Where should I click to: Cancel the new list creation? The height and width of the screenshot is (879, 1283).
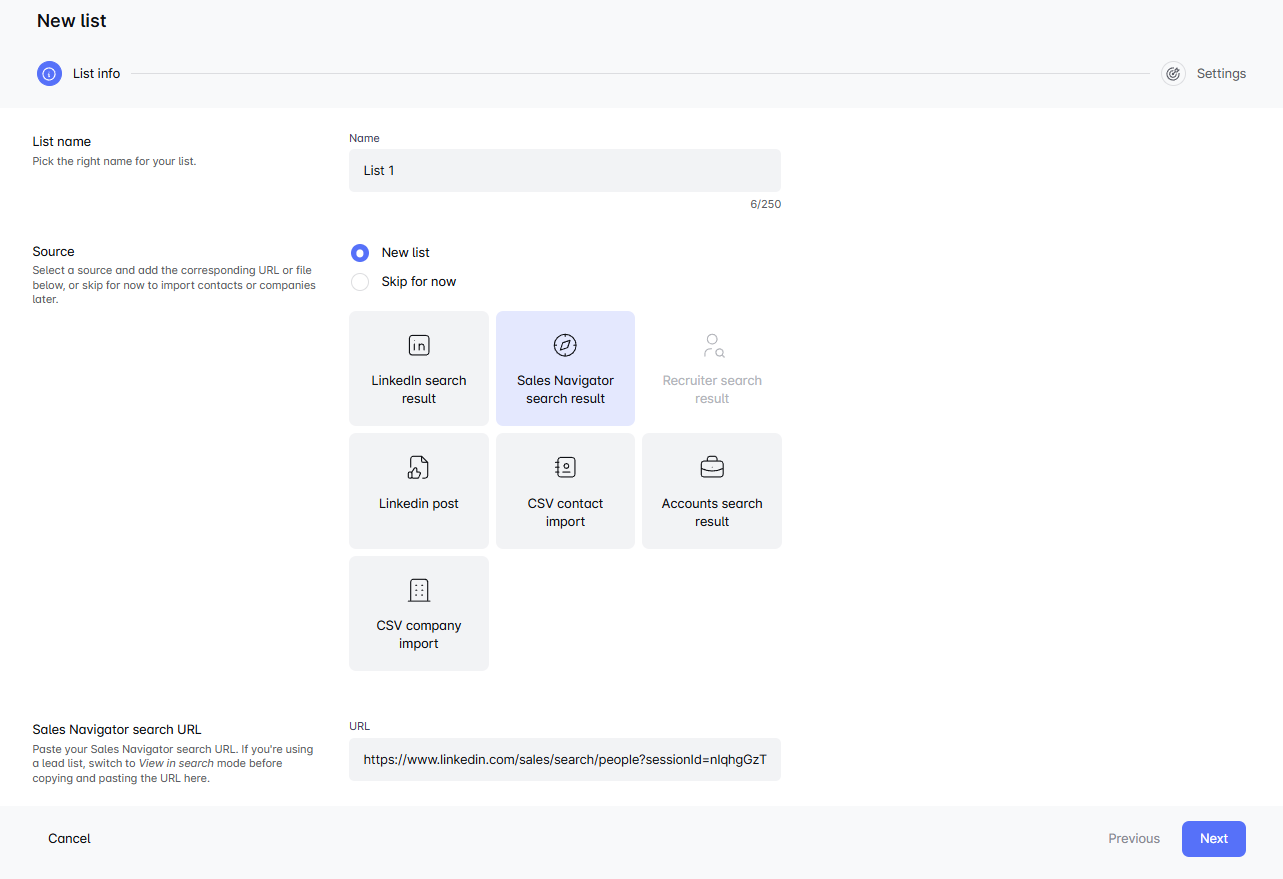[x=69, y=839]
